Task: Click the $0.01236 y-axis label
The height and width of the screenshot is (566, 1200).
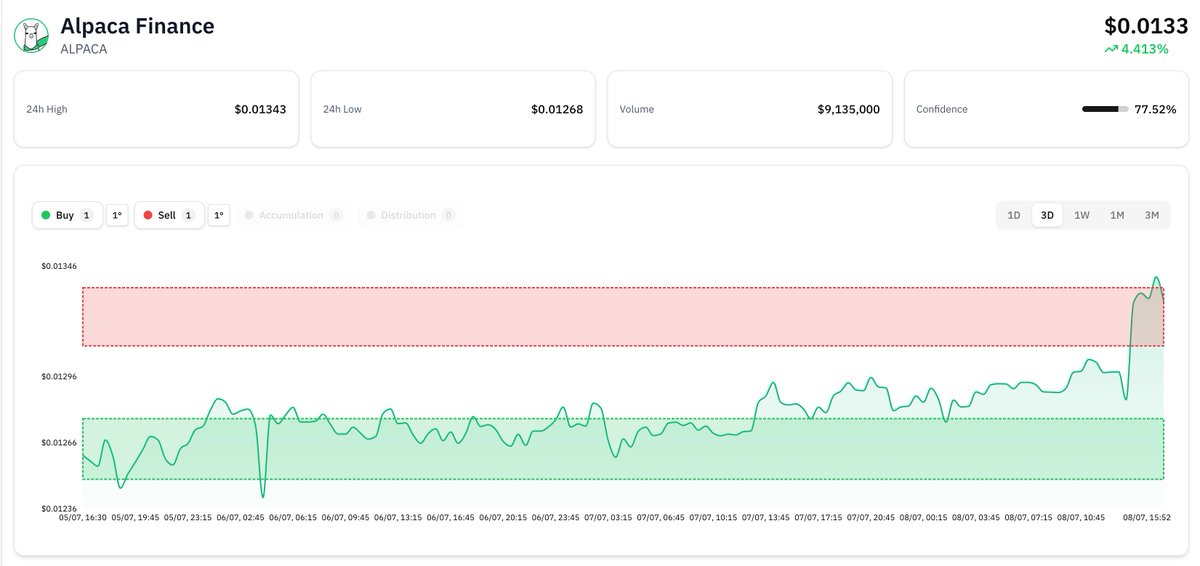Action: click(x=59, y=508)
